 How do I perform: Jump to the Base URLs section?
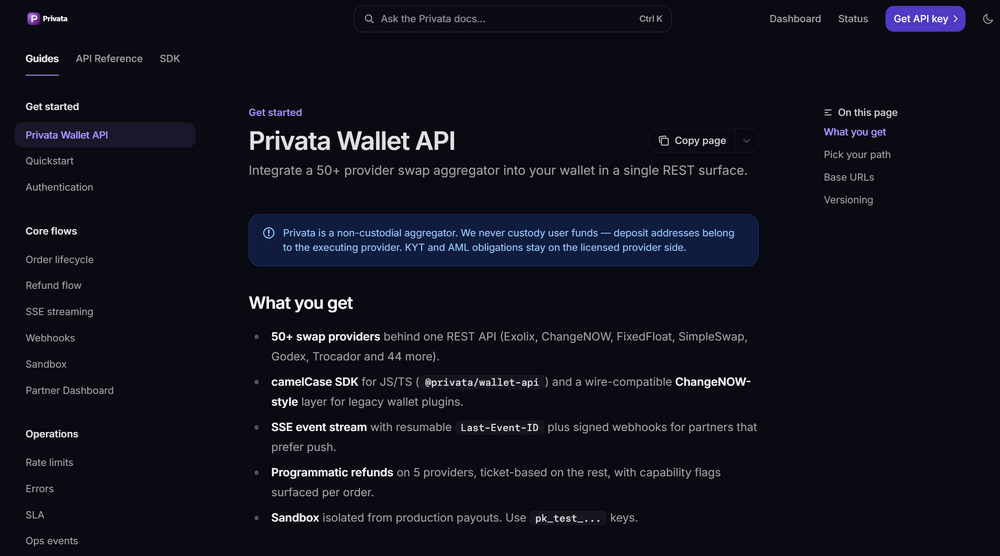tap(848, 177)
